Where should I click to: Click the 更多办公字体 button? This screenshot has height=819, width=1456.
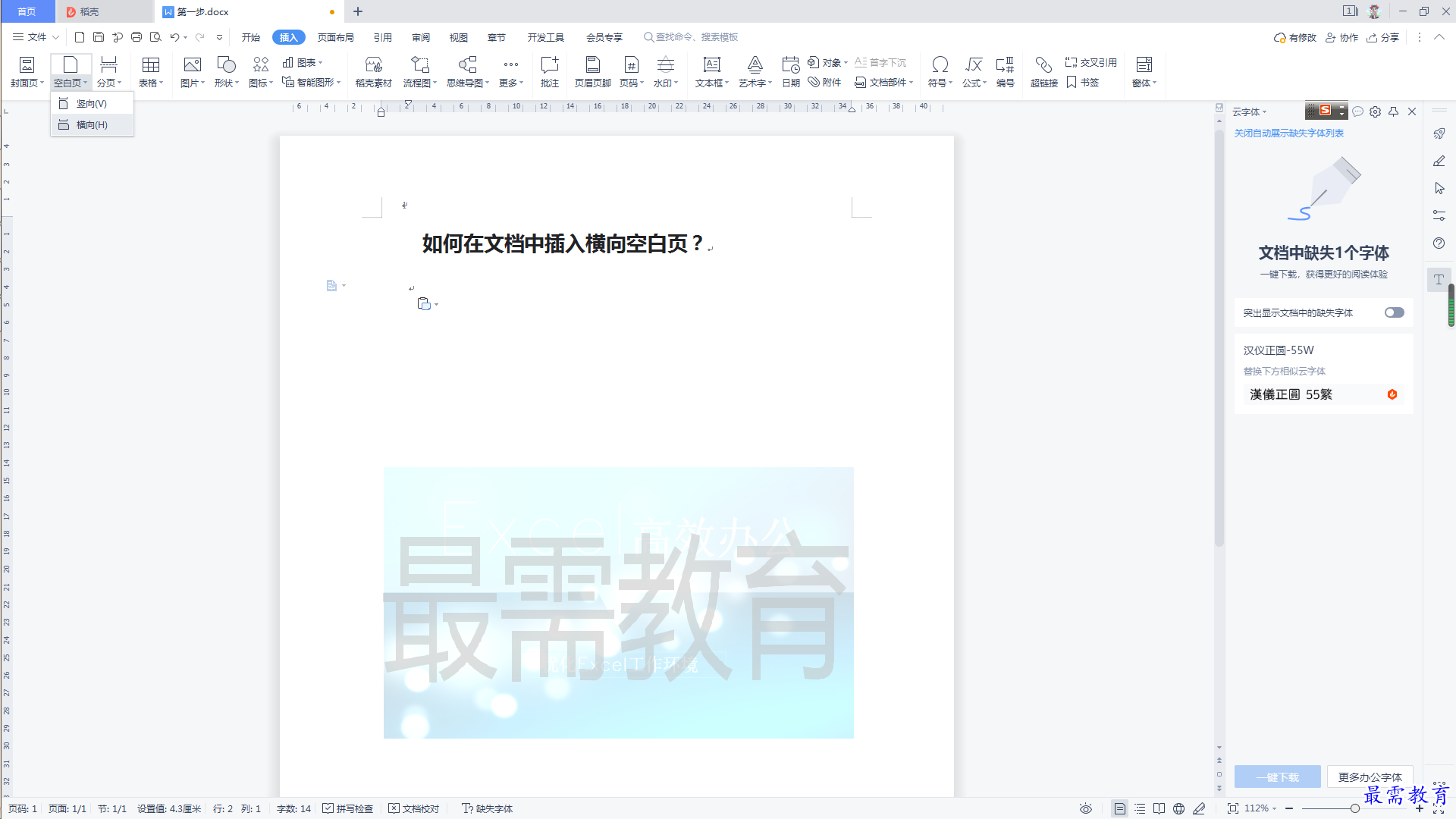(1370, 777)
